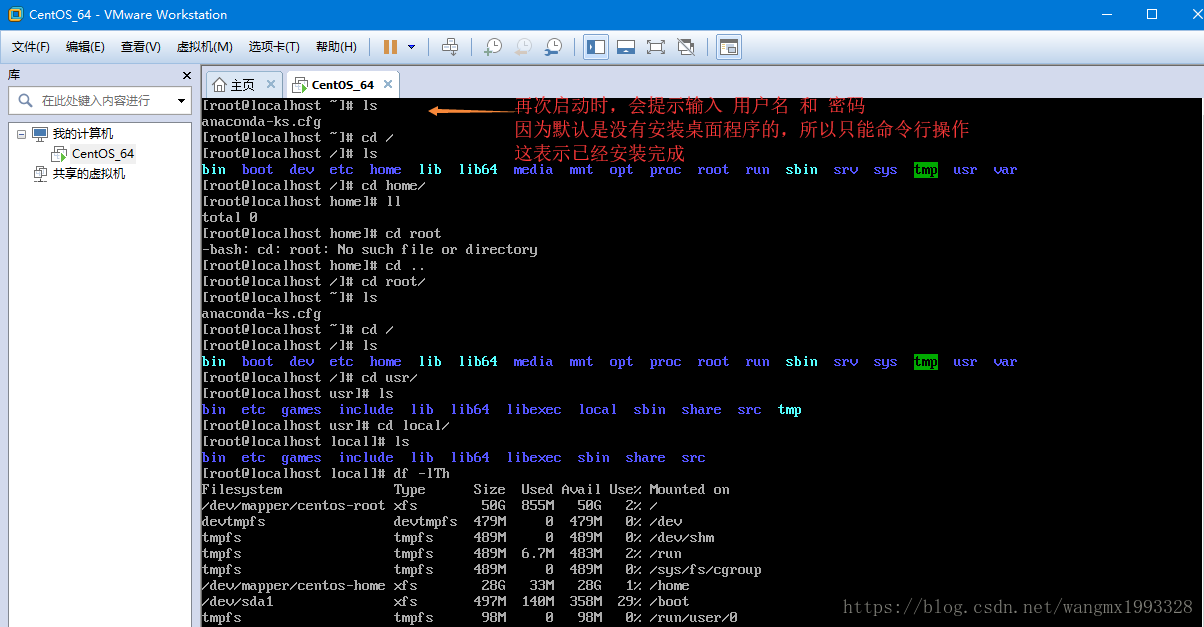Click the 'Filesystem' column header text
The image size is (1204, 627).
click(242, 490)
